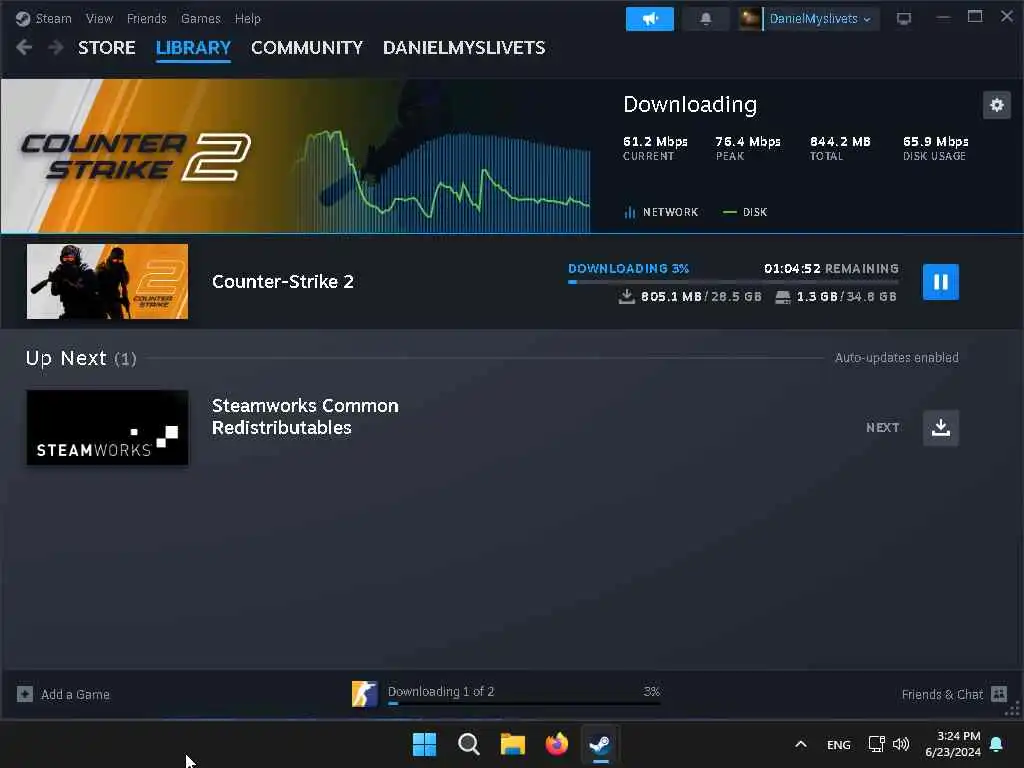This screenshot has width=1024, height=768.
Task: Click the Counter-Strike 2 banner logo
Action: [x=136, y=157]
